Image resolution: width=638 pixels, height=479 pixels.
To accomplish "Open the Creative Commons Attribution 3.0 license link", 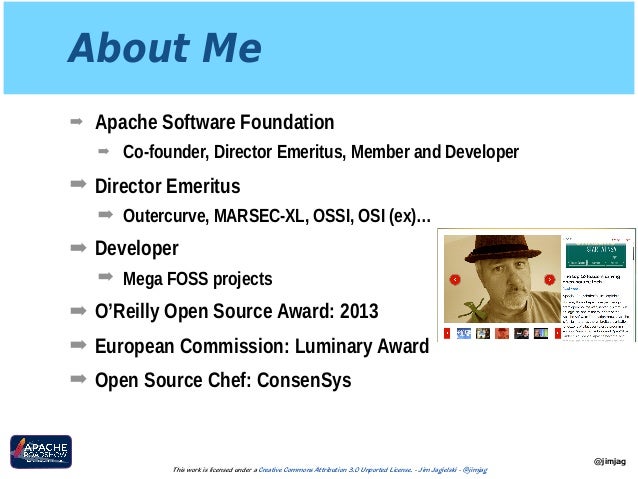I will pyautogui.click(x=335, y=470).
